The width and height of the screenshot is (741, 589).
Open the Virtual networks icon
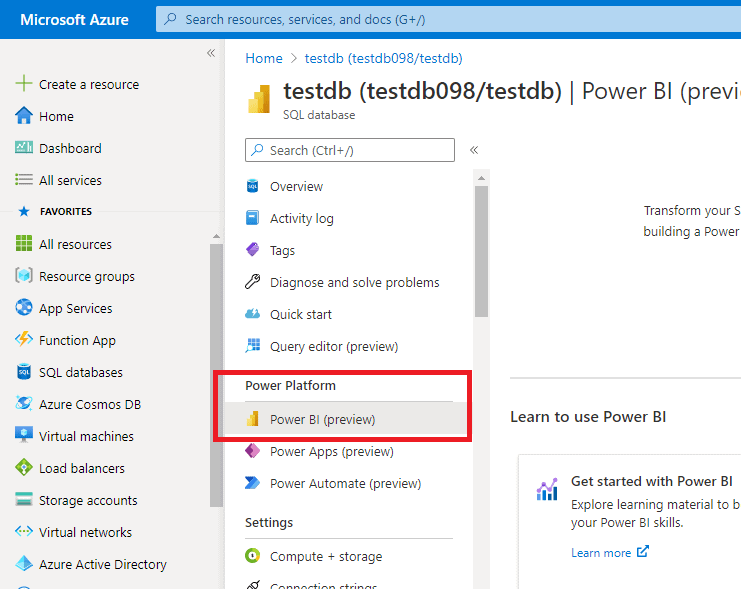click(24, 532)
